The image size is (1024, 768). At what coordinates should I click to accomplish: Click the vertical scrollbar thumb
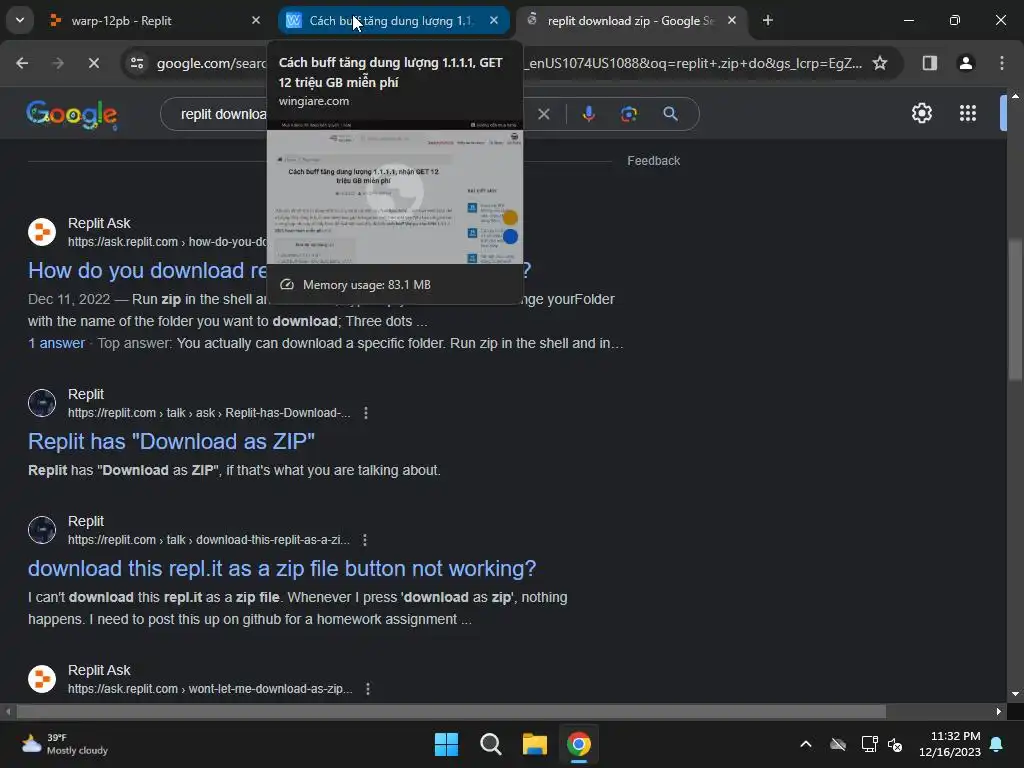[x=1014, y=310]
